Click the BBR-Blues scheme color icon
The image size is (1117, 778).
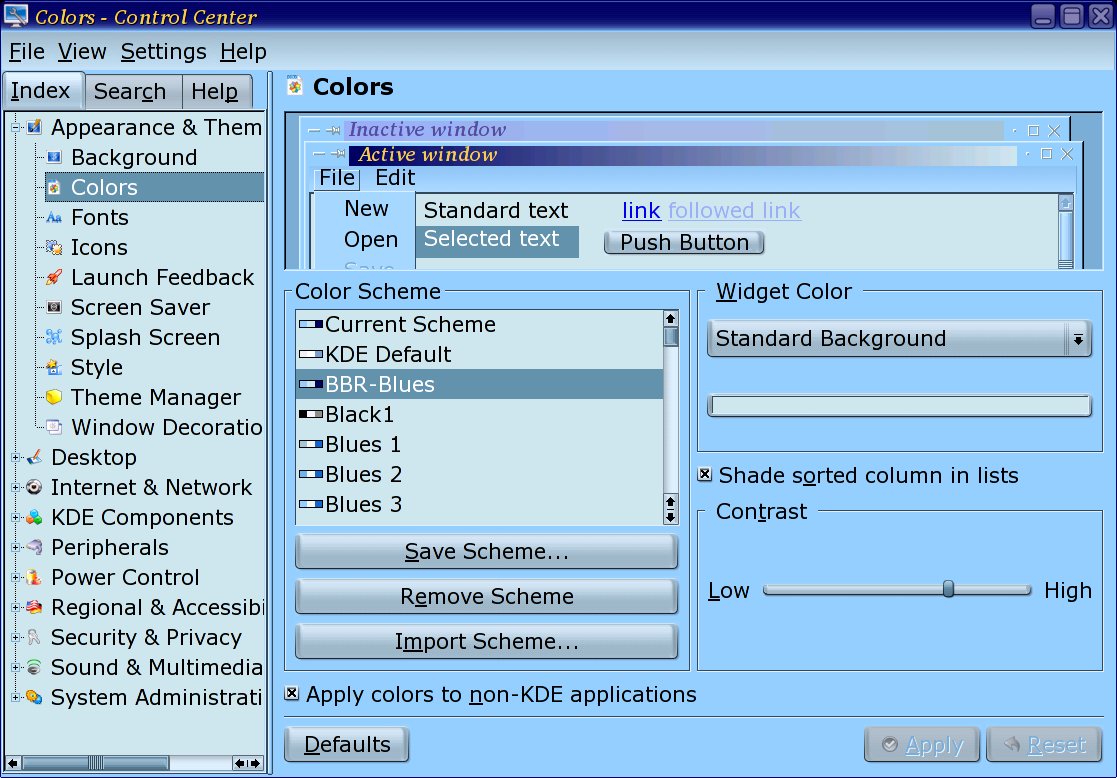click(311, 384)
